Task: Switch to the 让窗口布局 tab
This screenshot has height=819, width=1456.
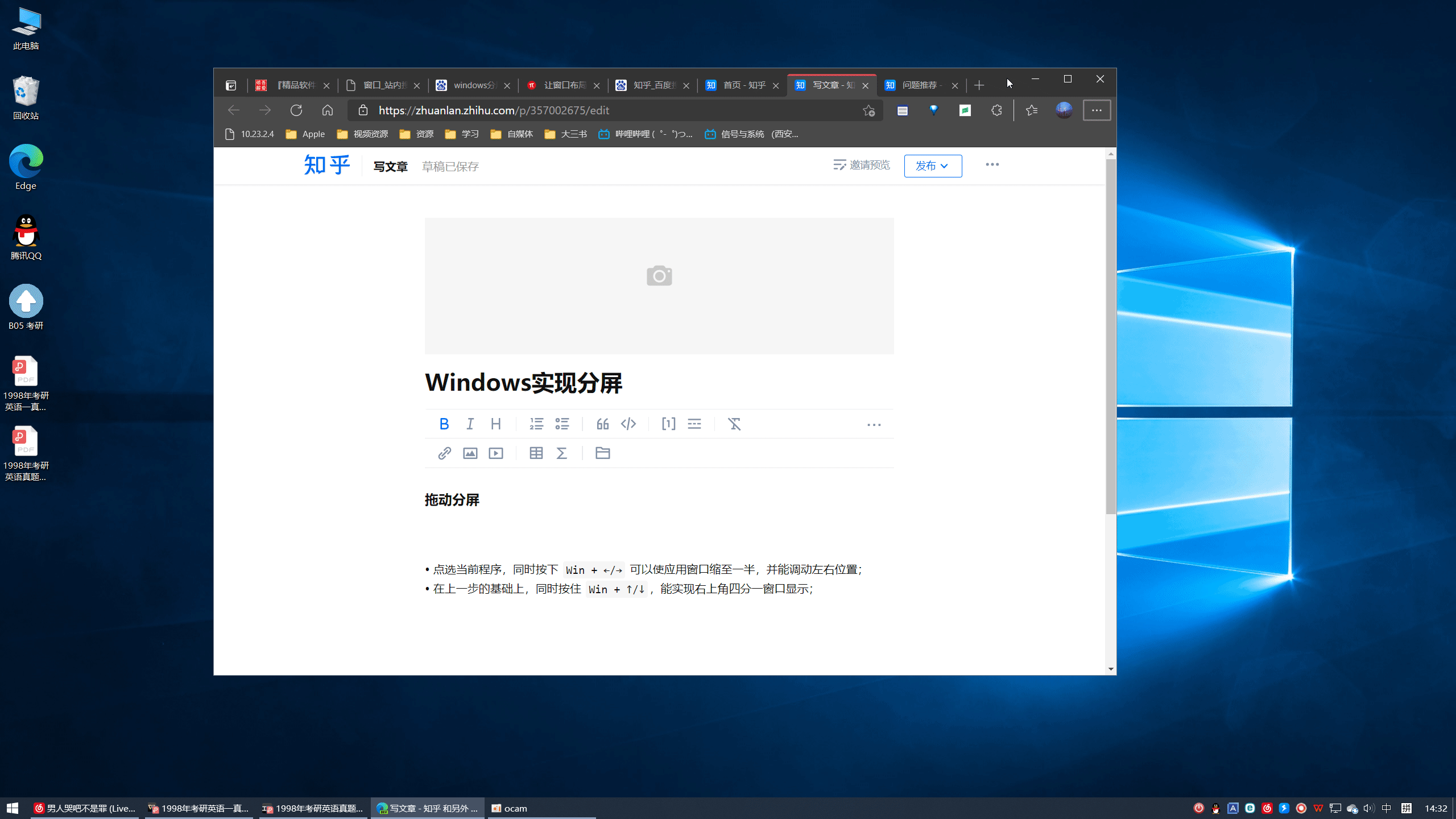Action: pyautogui.click(x=563, y=85)
